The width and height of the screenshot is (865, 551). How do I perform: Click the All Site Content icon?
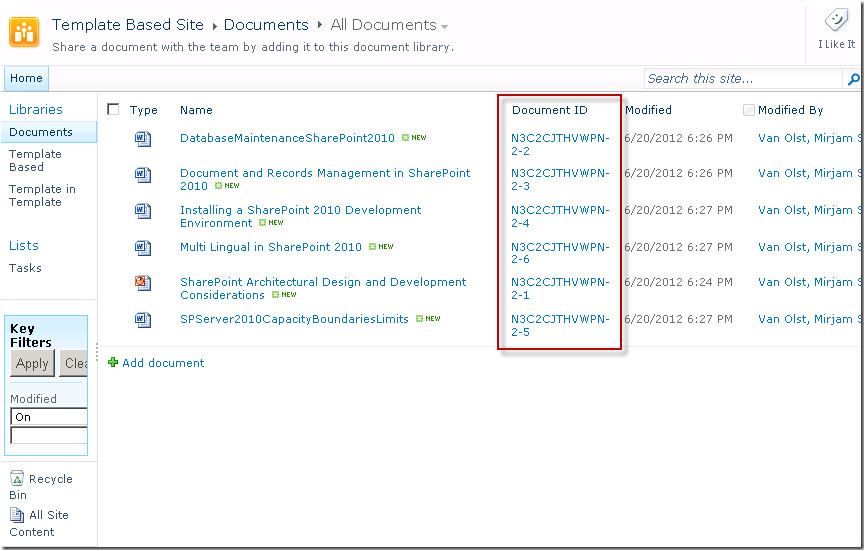[17, 515]
